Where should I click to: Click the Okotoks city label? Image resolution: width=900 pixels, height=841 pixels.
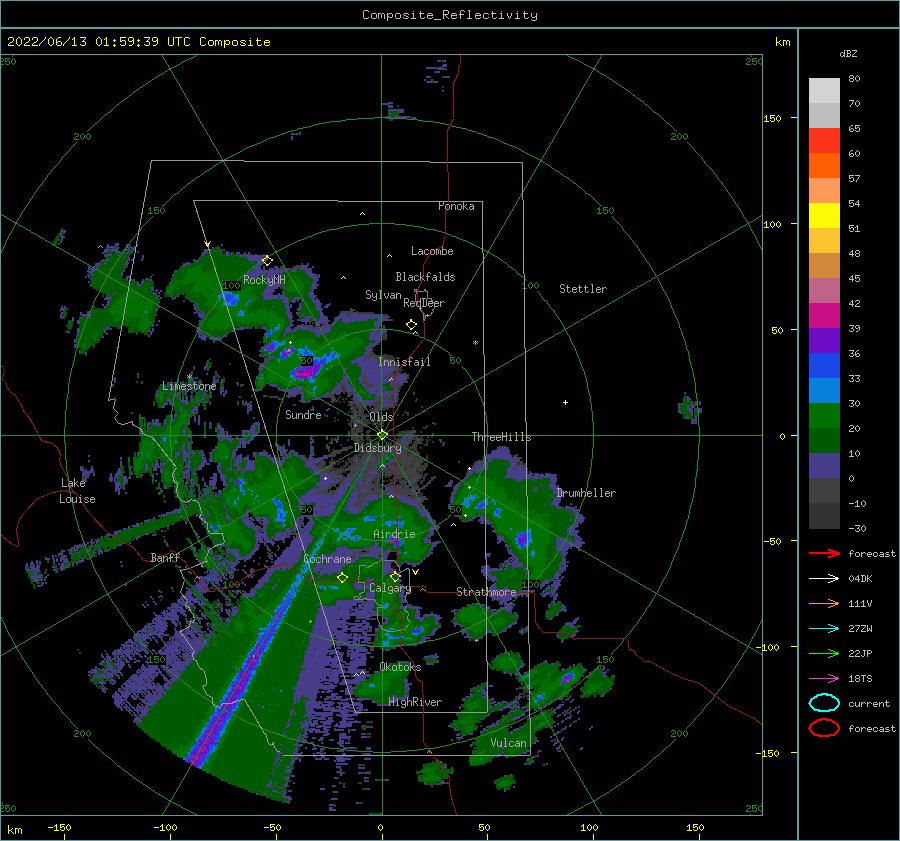401,666
